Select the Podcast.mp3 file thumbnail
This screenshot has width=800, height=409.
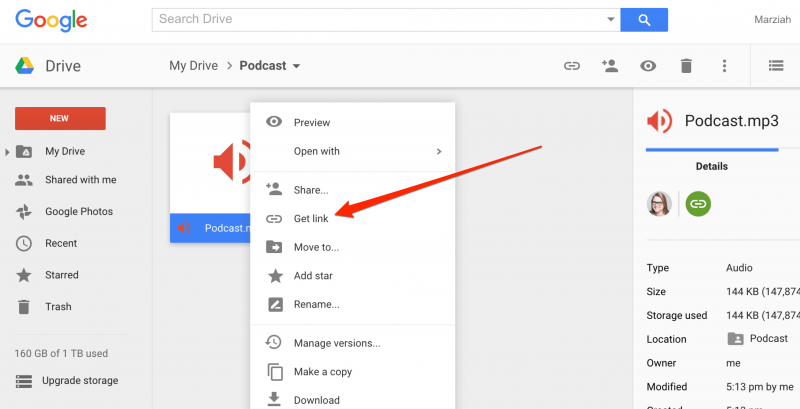click(x=210, y=177)
